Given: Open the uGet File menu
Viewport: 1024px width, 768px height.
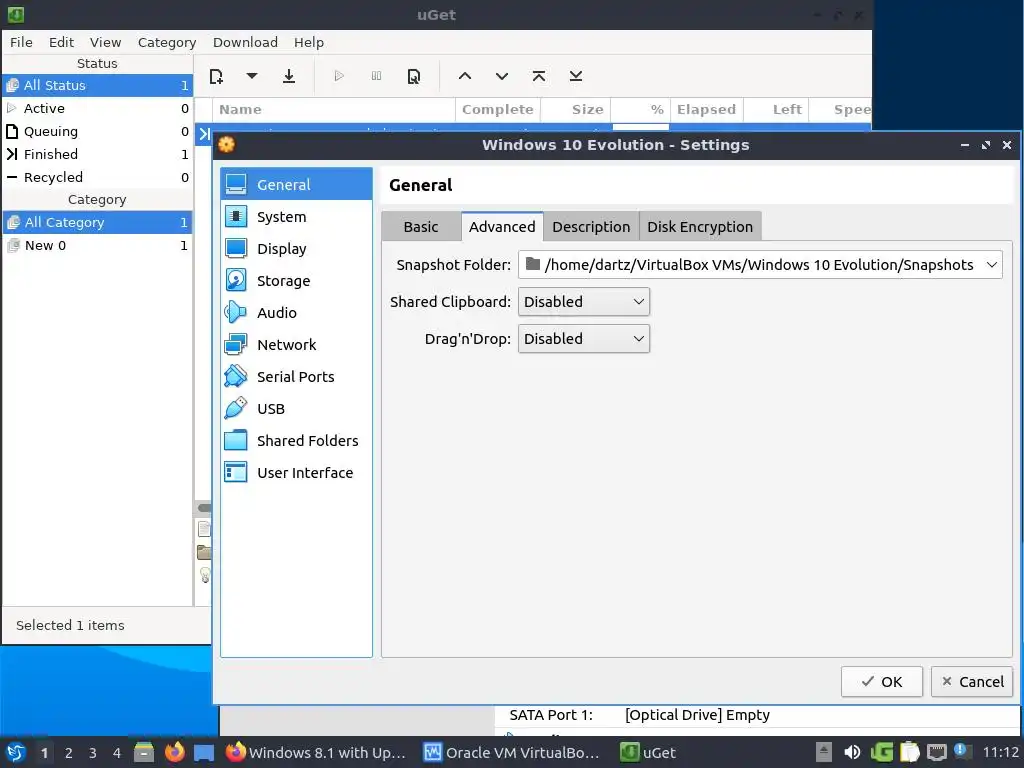Looking at the screenshot, I should tap(21, 42).
